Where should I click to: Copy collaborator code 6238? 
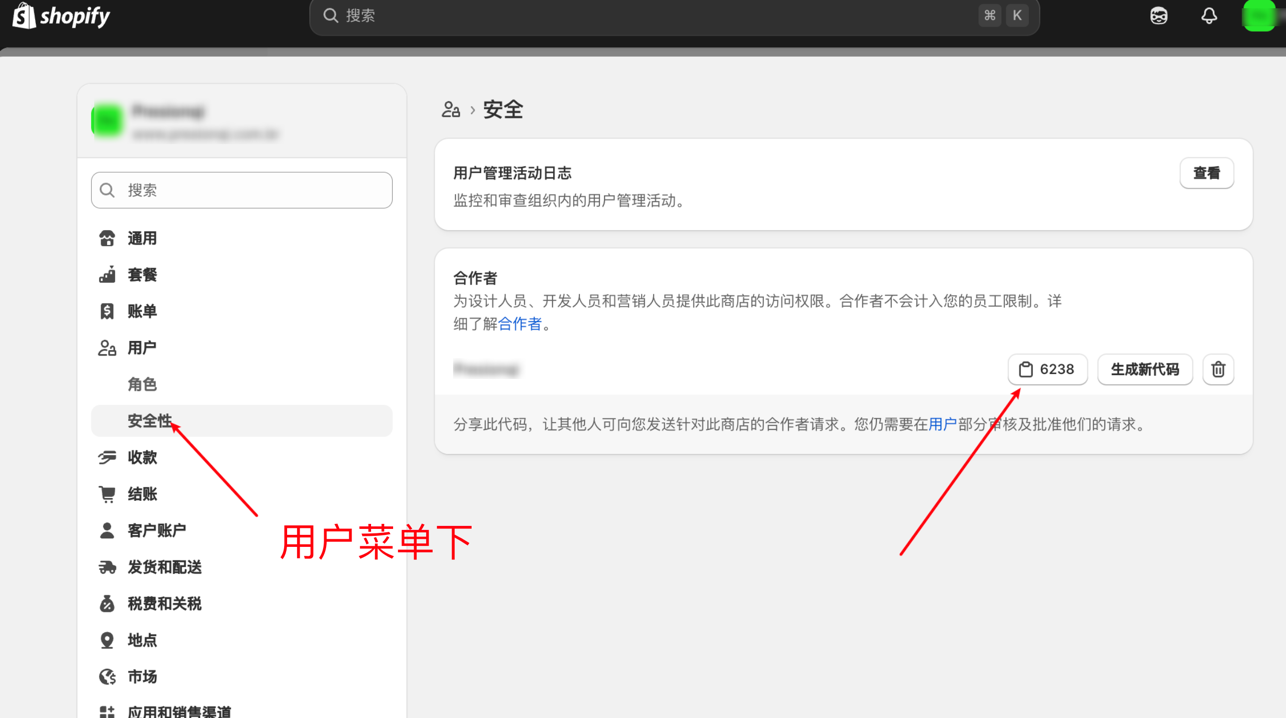click(1047, 369)
